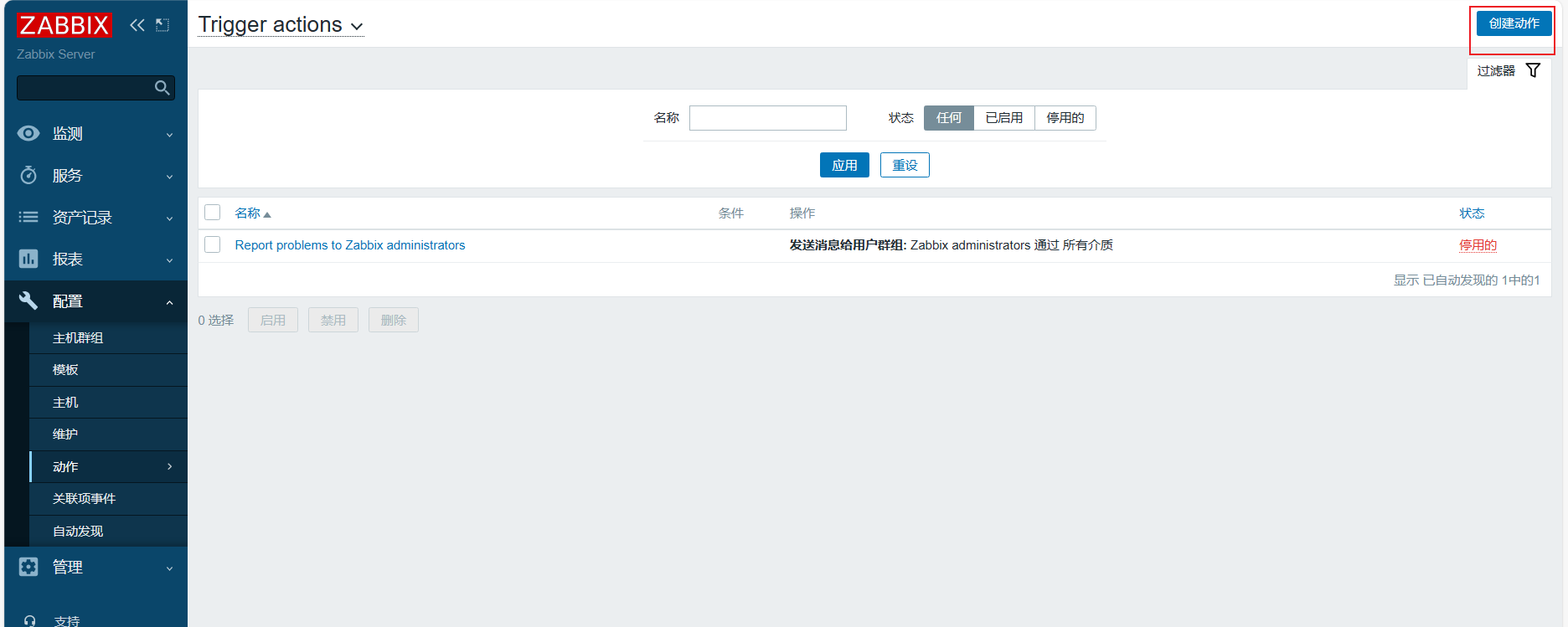The width and height of the screenshot is (1568, 627).
Task: Click the 重设 filter button
Action: pos(905,165)
